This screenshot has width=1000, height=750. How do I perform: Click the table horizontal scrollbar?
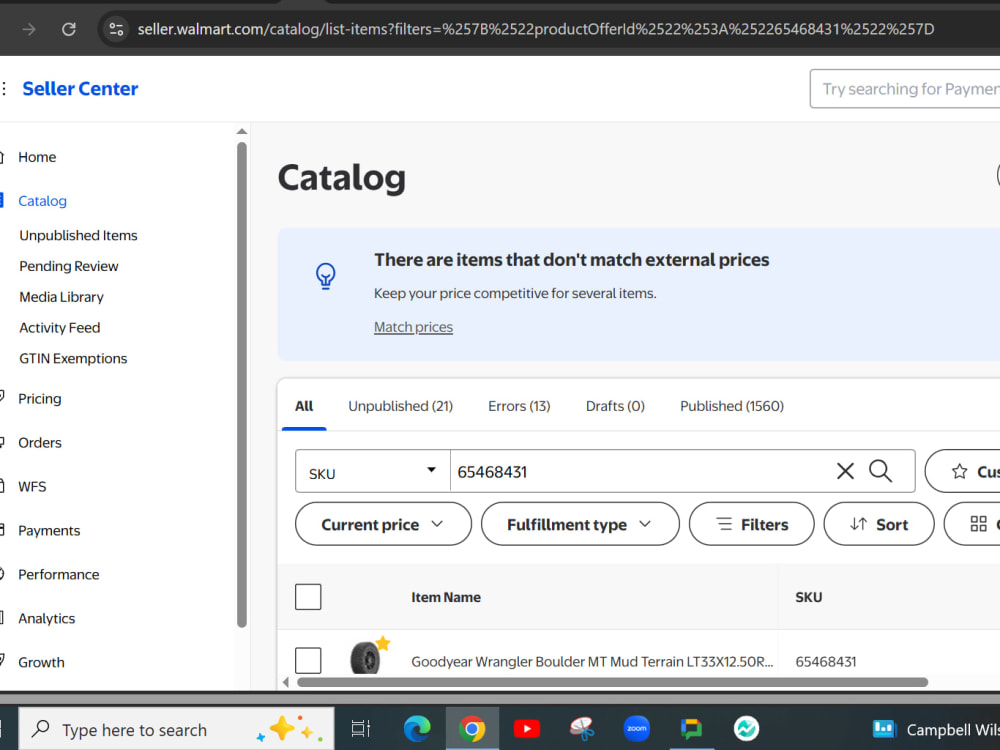coord(612,682)
